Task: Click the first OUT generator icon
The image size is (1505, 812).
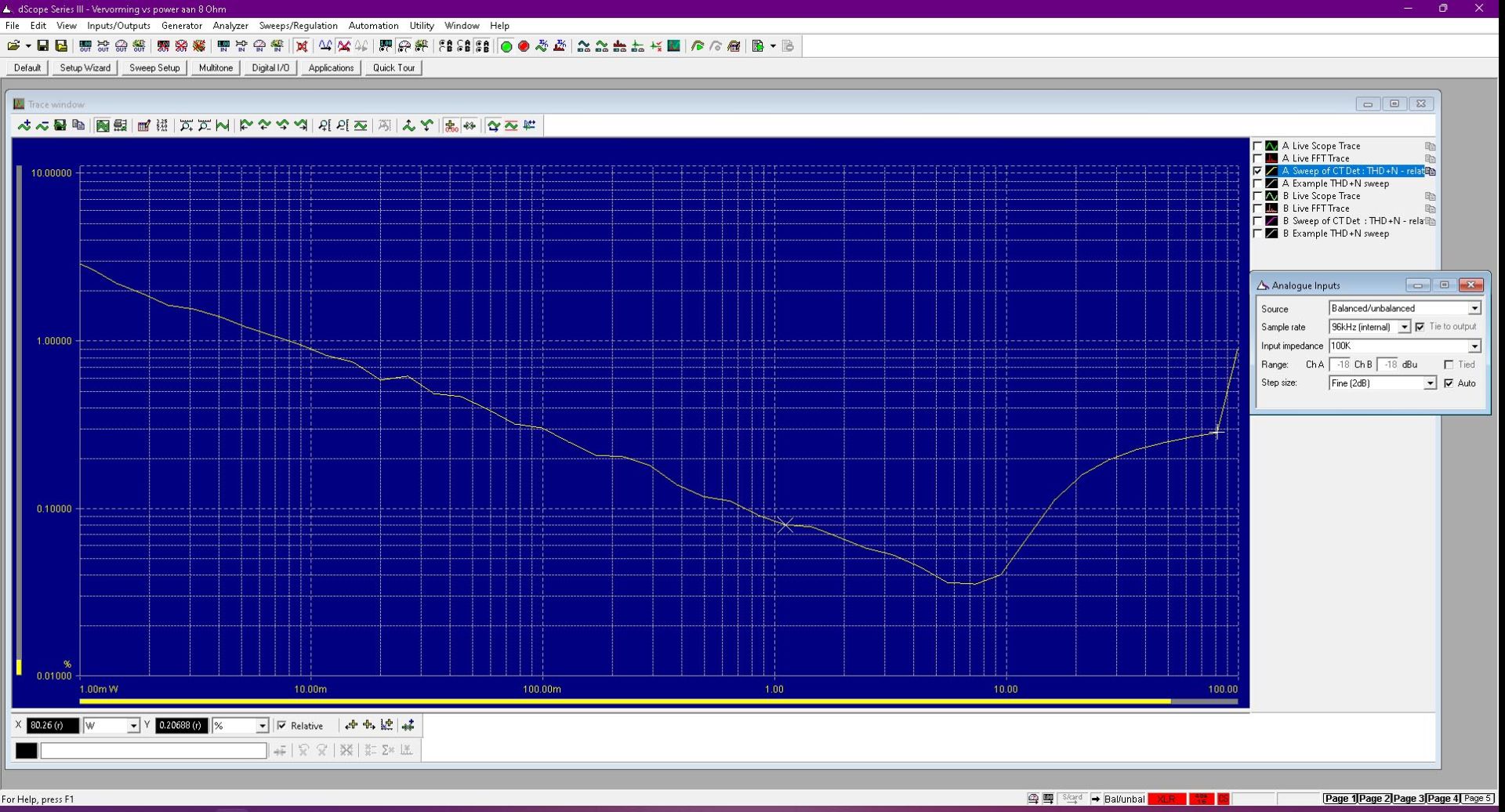Action: (x=85, y=46)
